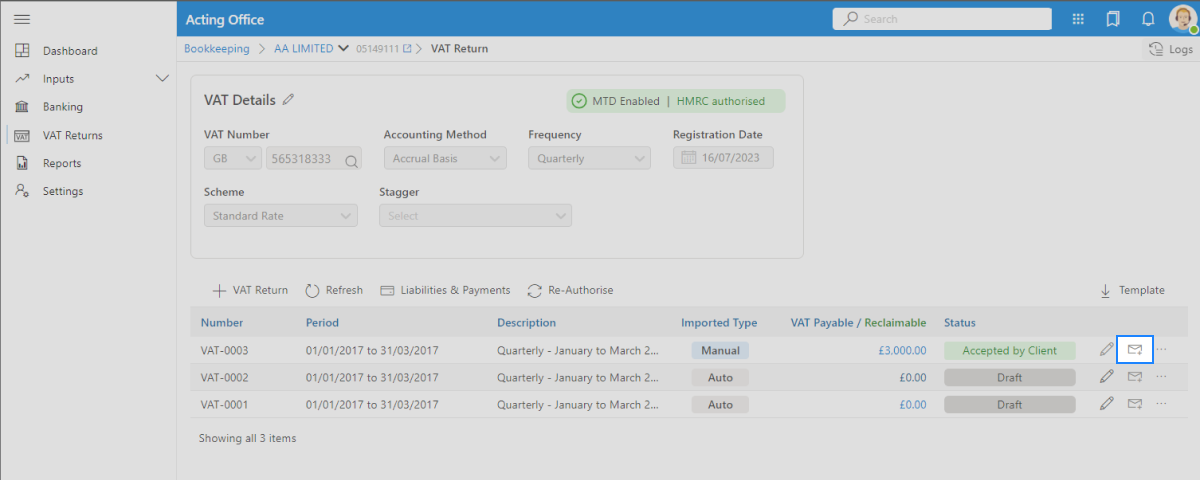Open the Accounting Method dropdown

445,158
